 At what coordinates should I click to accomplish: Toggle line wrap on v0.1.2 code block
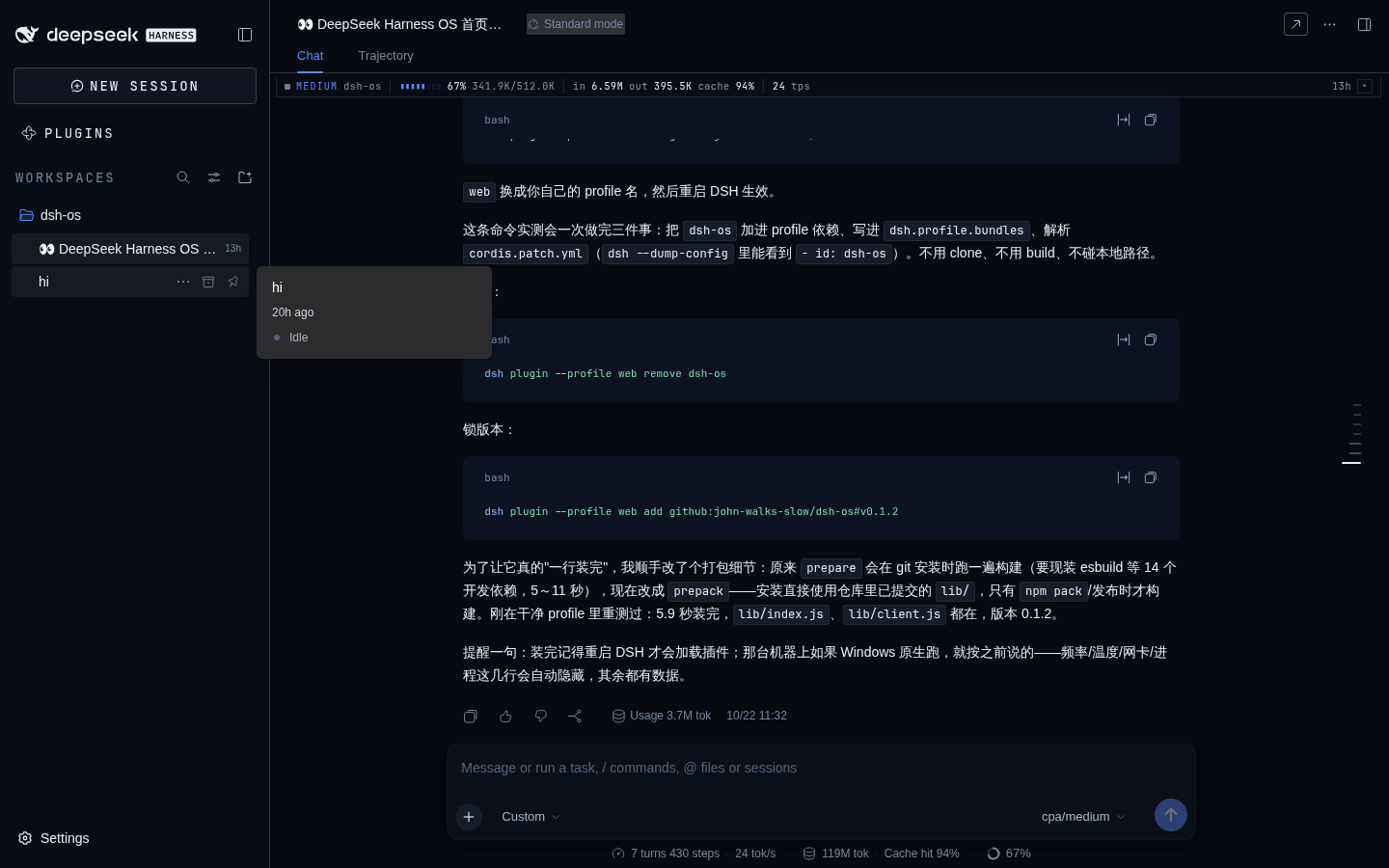(1124, 477)
